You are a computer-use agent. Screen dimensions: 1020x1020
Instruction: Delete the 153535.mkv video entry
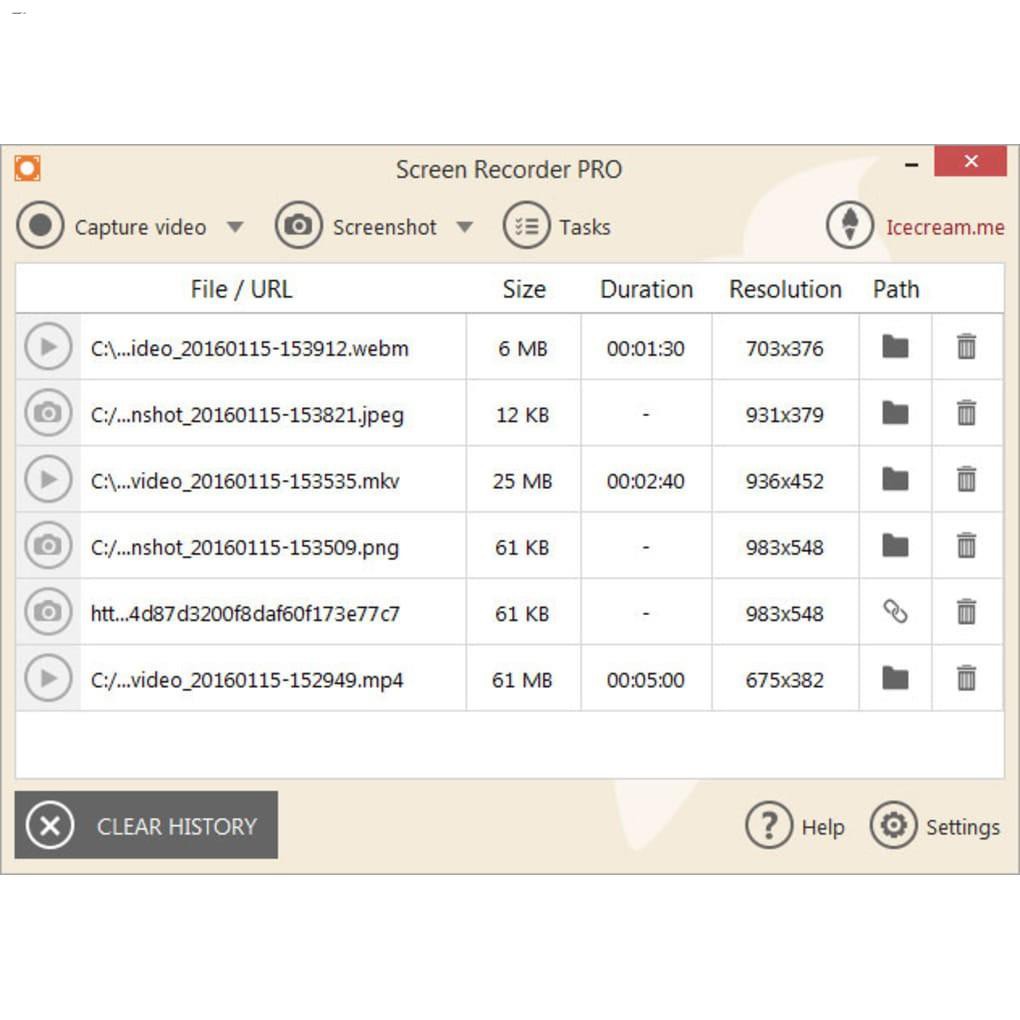tap(966, 480)
